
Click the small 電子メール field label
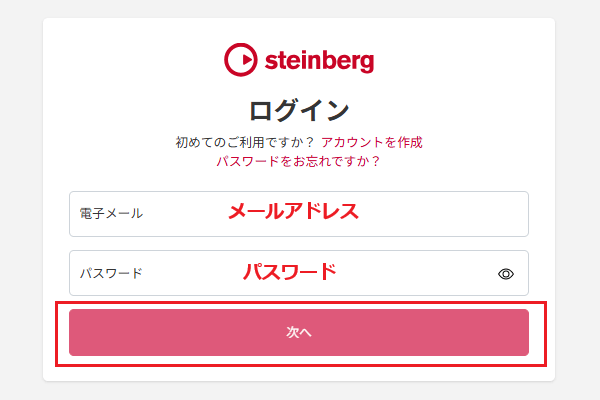pyautogui.click(x=111, y=213)
